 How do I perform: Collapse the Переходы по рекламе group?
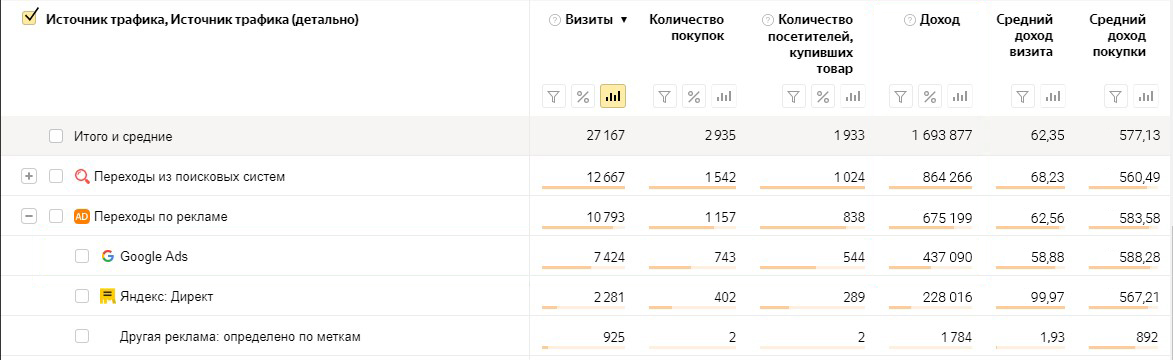click(x=28, y=216)
